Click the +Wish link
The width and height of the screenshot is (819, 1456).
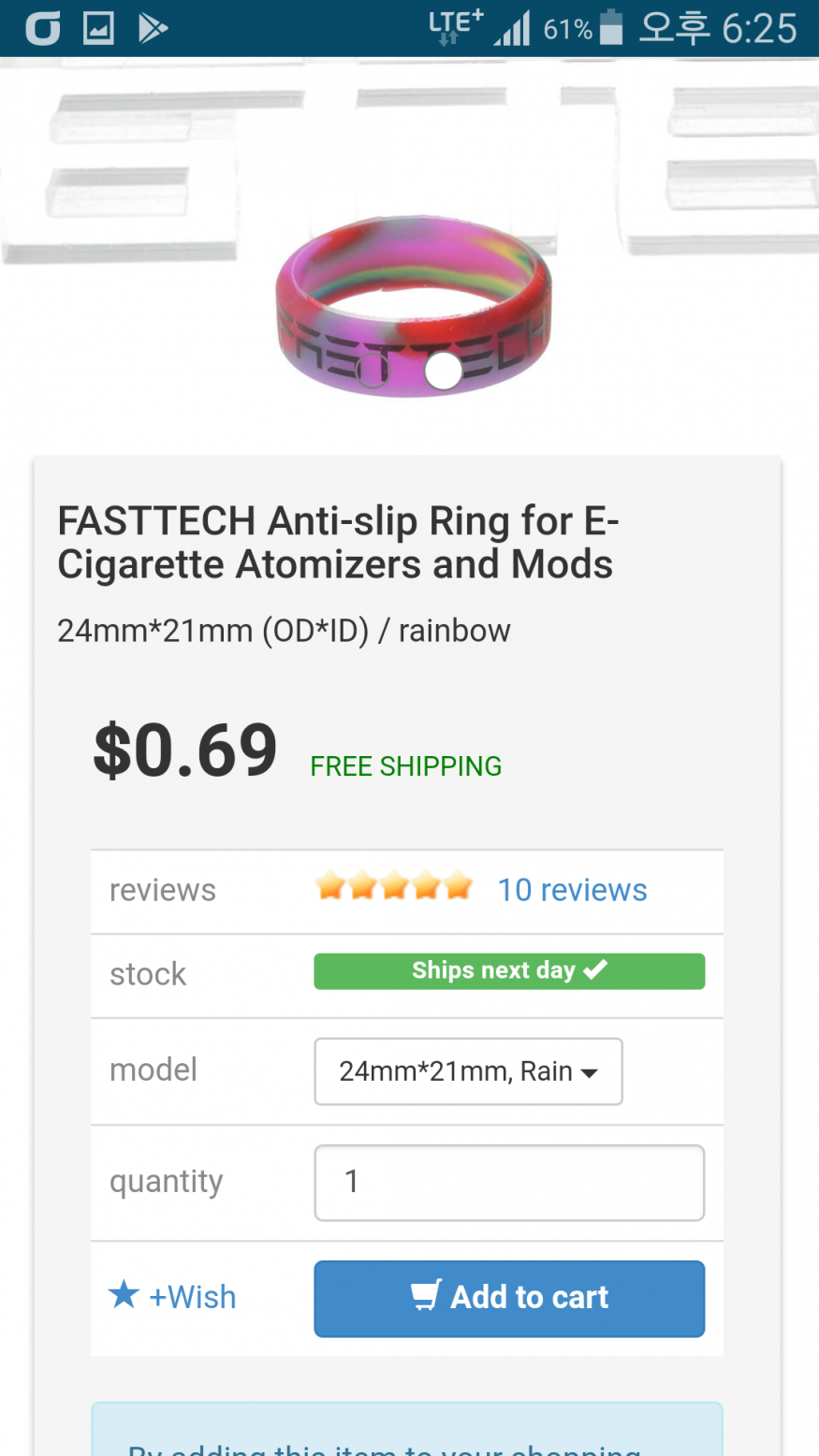click(192, 1297)
